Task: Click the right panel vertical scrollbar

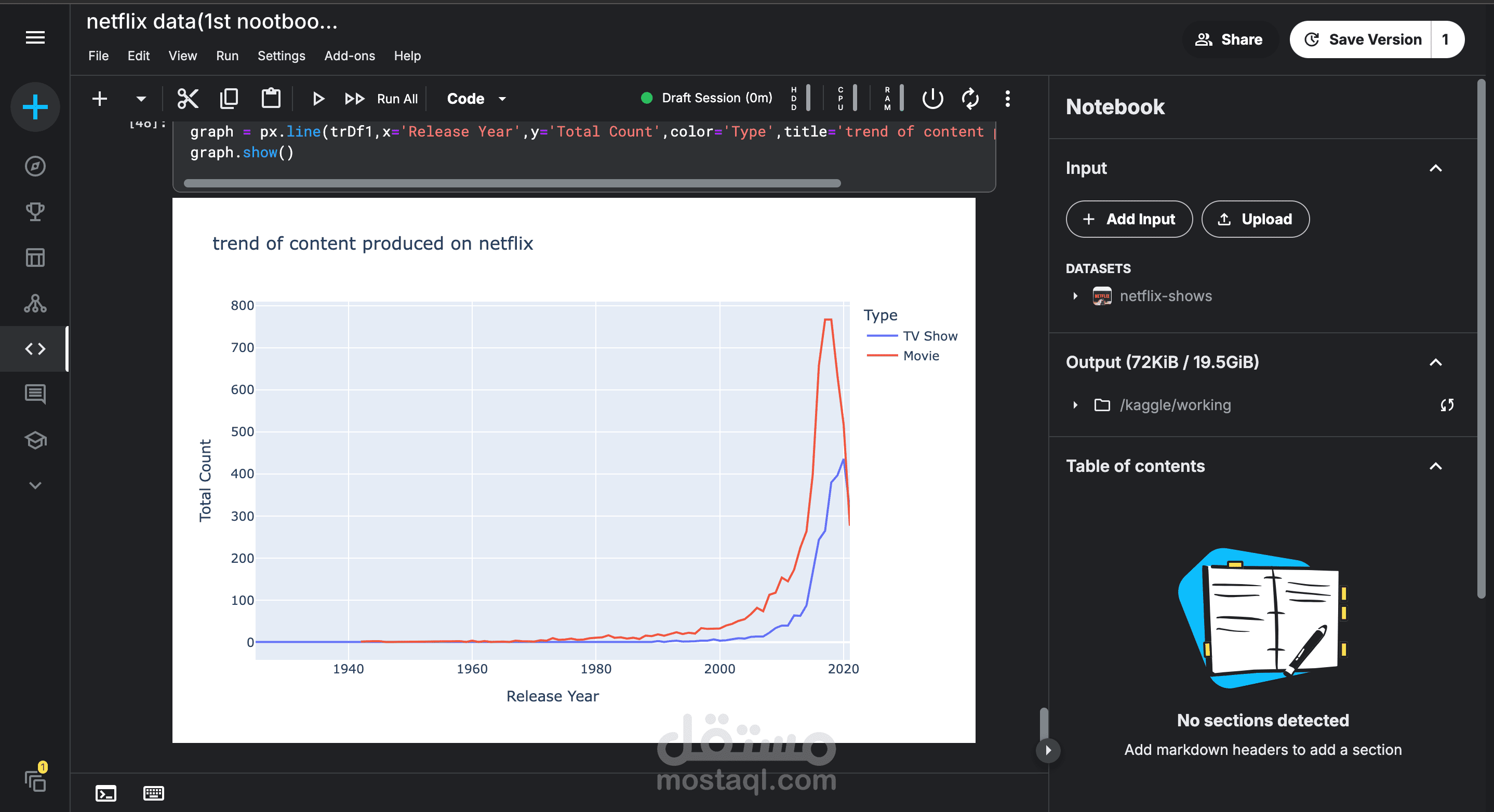Action: [x=1481, y=340]
